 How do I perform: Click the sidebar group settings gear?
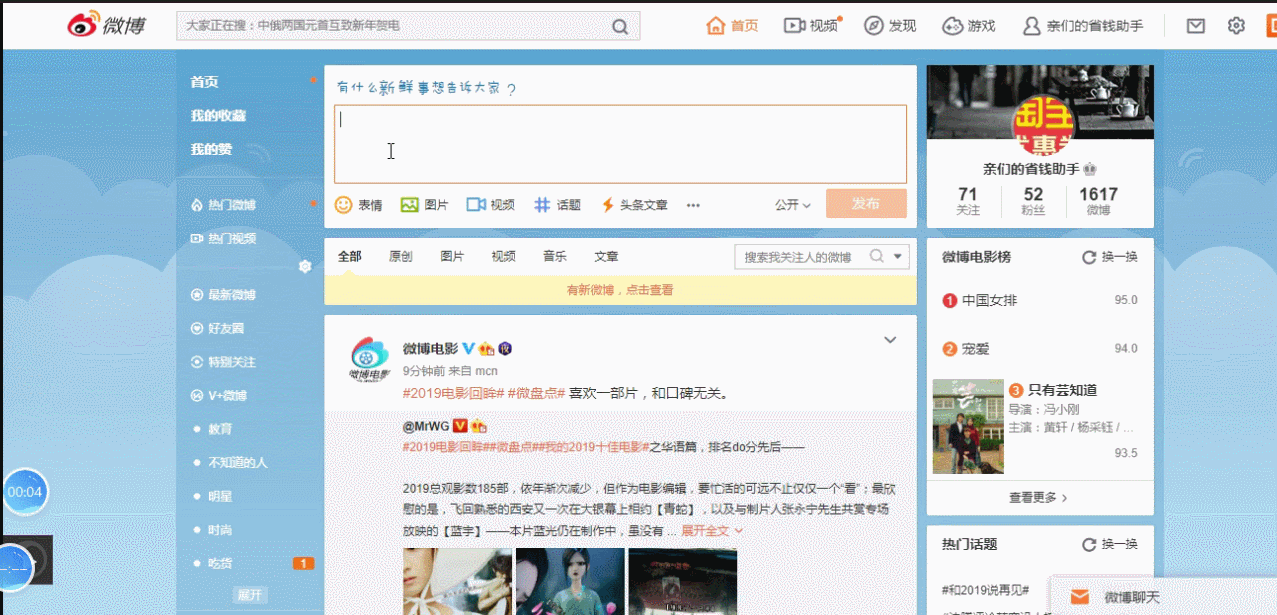305,266
